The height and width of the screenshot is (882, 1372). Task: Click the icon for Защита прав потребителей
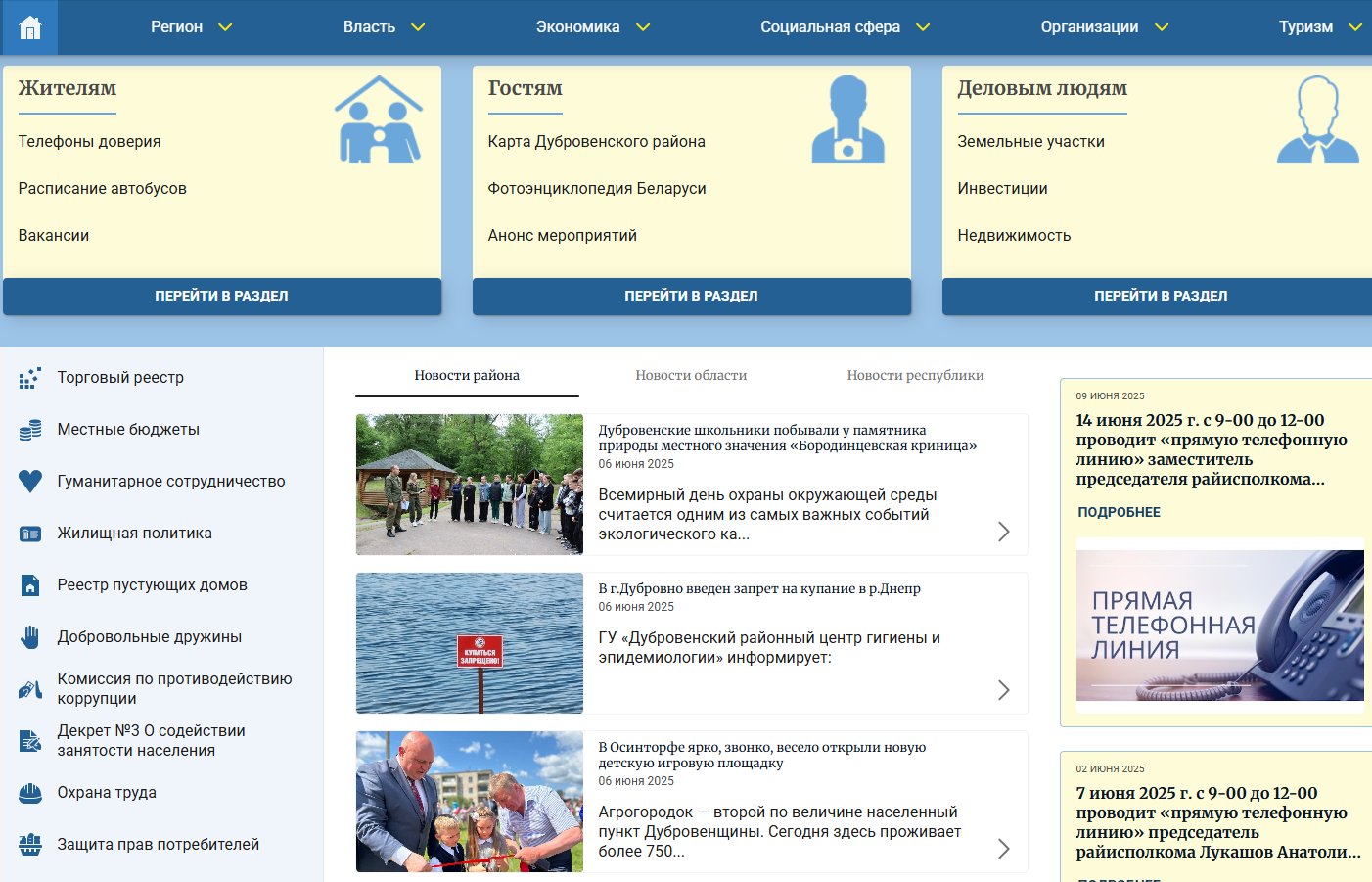(x=30, y=845)
